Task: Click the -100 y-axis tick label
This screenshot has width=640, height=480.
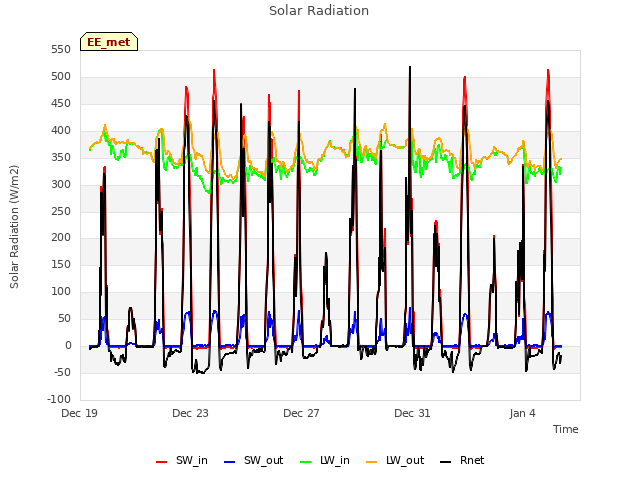Action: coord(59,399)
